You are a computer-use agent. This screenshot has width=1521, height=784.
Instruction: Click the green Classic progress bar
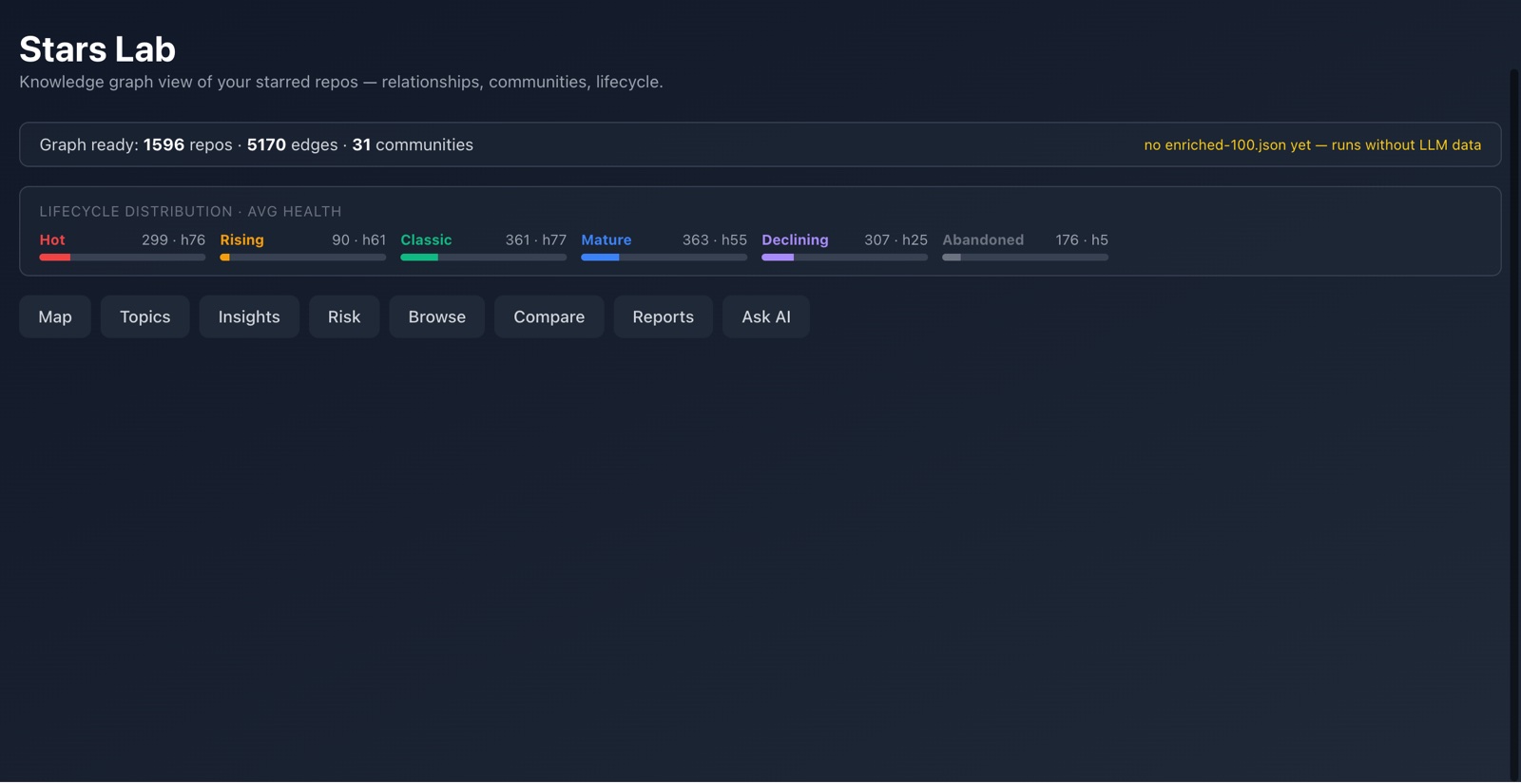(483, 257)
